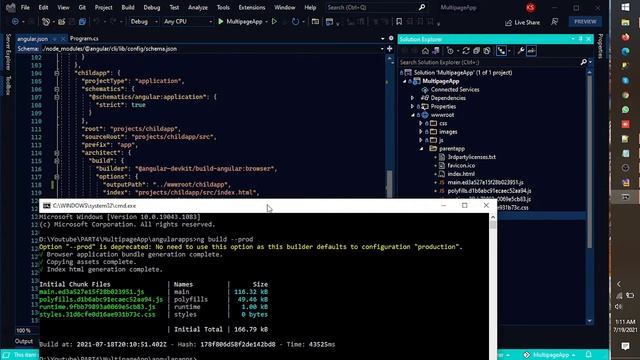Viewport: 640px width, 360px height.
Task: Open the Windows notification center icon
Action: 625,346
